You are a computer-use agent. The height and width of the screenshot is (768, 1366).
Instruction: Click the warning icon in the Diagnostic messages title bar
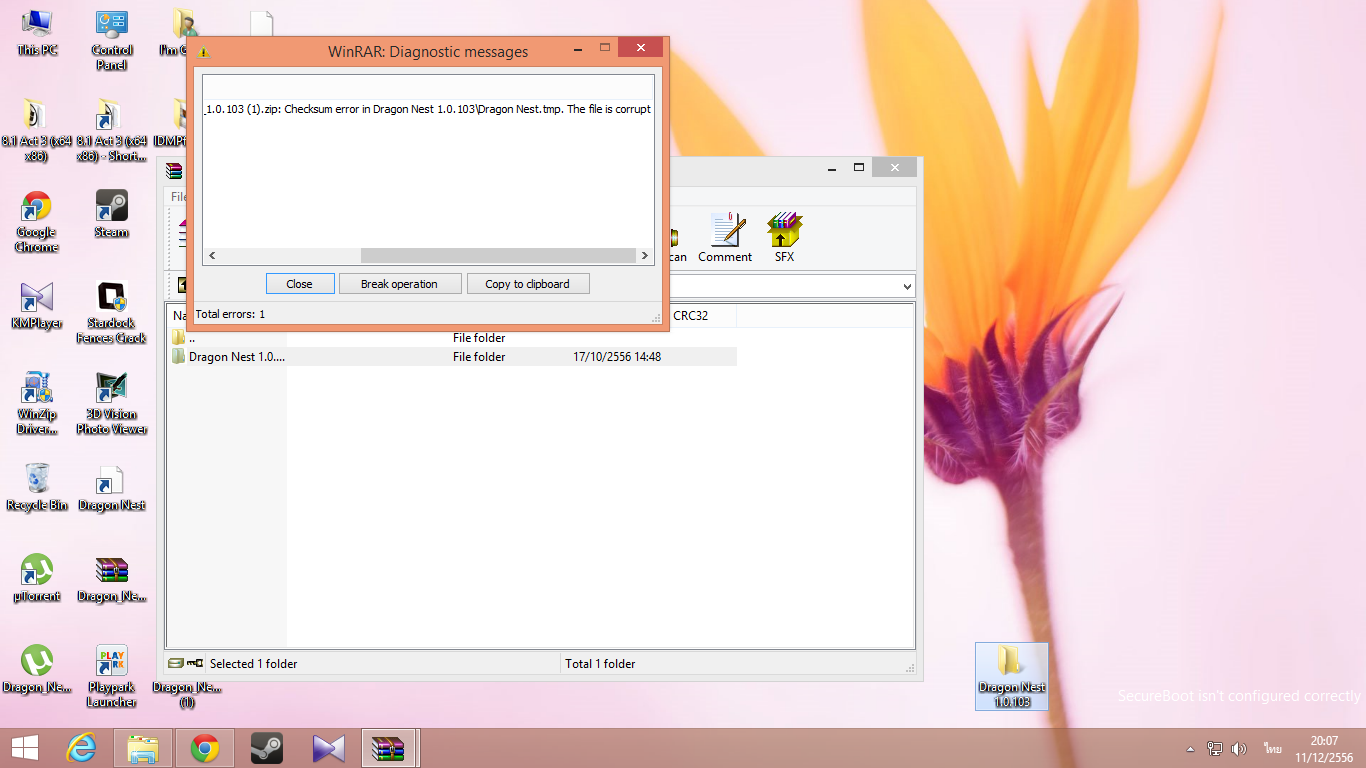coord(204,51)
